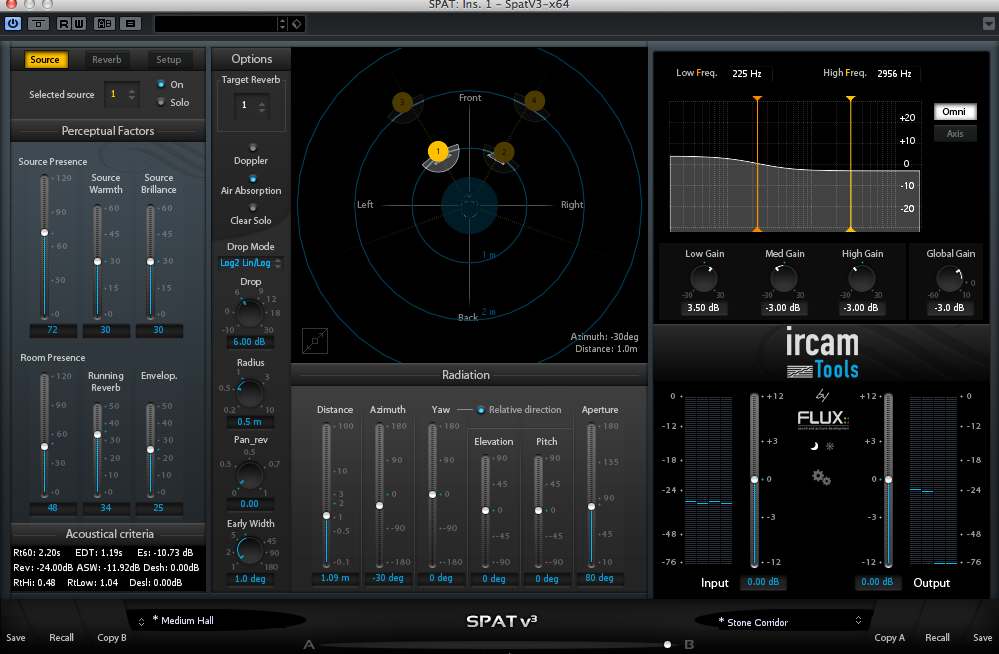Screen dimensions: 999x654
Task: Click the Source Presence slider handle
Action: (44, 232)
